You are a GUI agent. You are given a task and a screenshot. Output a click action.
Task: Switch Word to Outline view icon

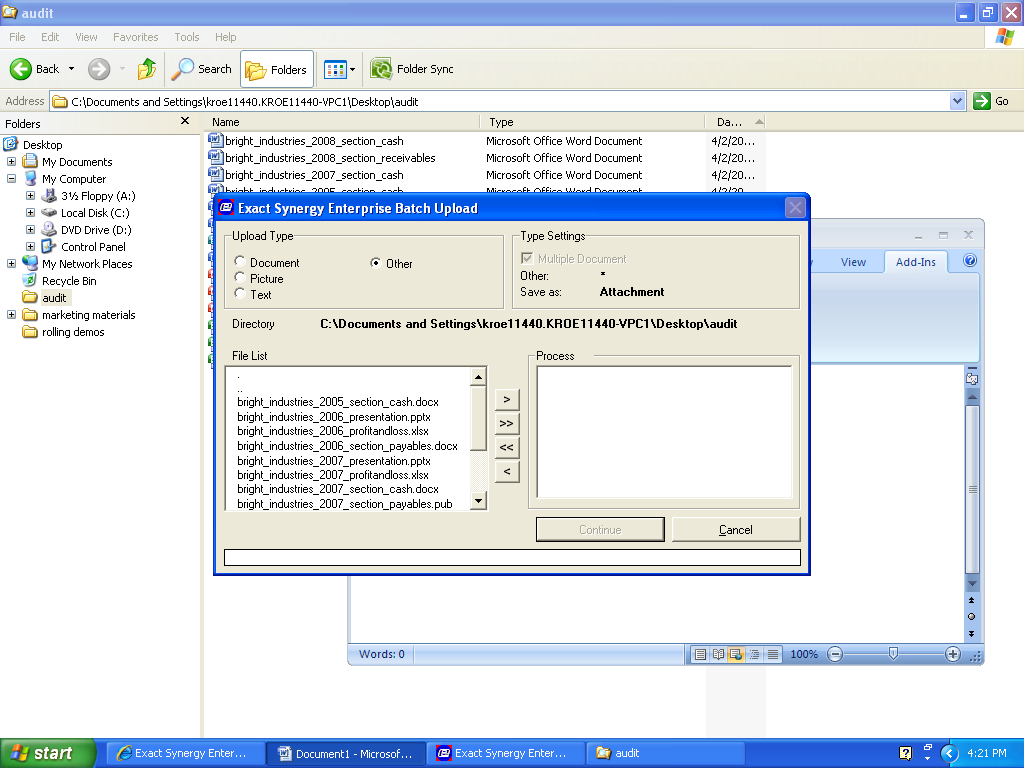(x=754, y=654)
